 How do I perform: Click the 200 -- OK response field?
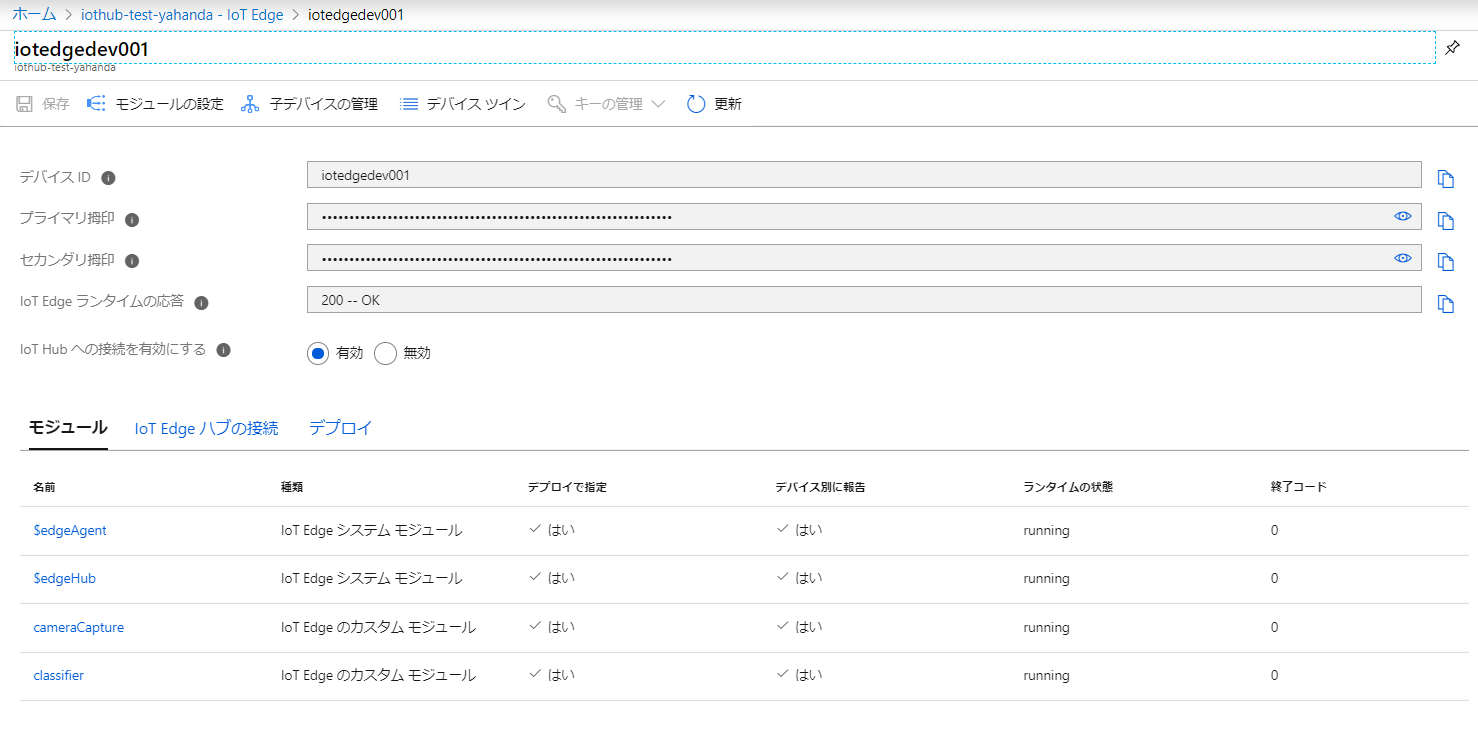tap(864, 300)
